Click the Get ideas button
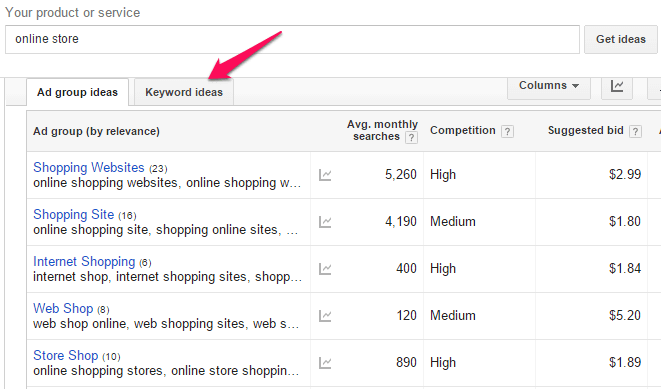The image size is (661, 389). [621, 39]
